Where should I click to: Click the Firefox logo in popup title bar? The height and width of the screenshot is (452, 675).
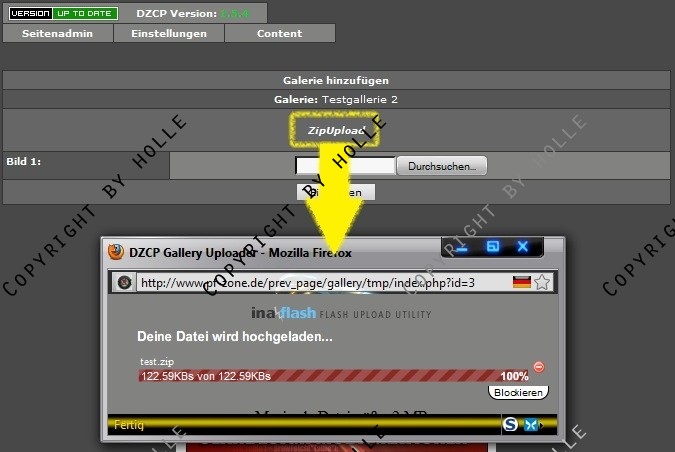click(x=117, y=252)
